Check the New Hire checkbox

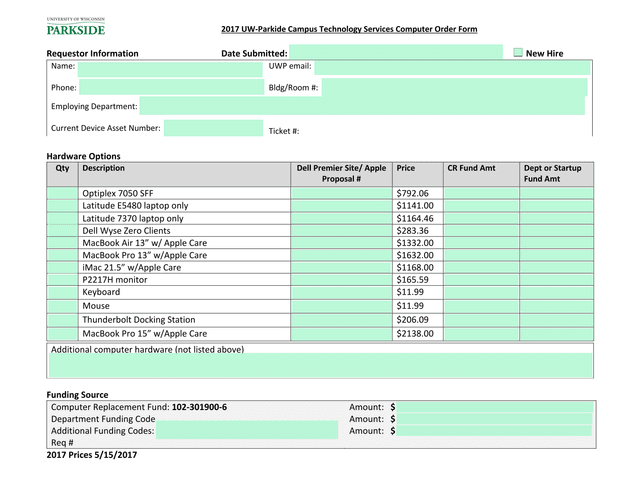click(518, 53)
